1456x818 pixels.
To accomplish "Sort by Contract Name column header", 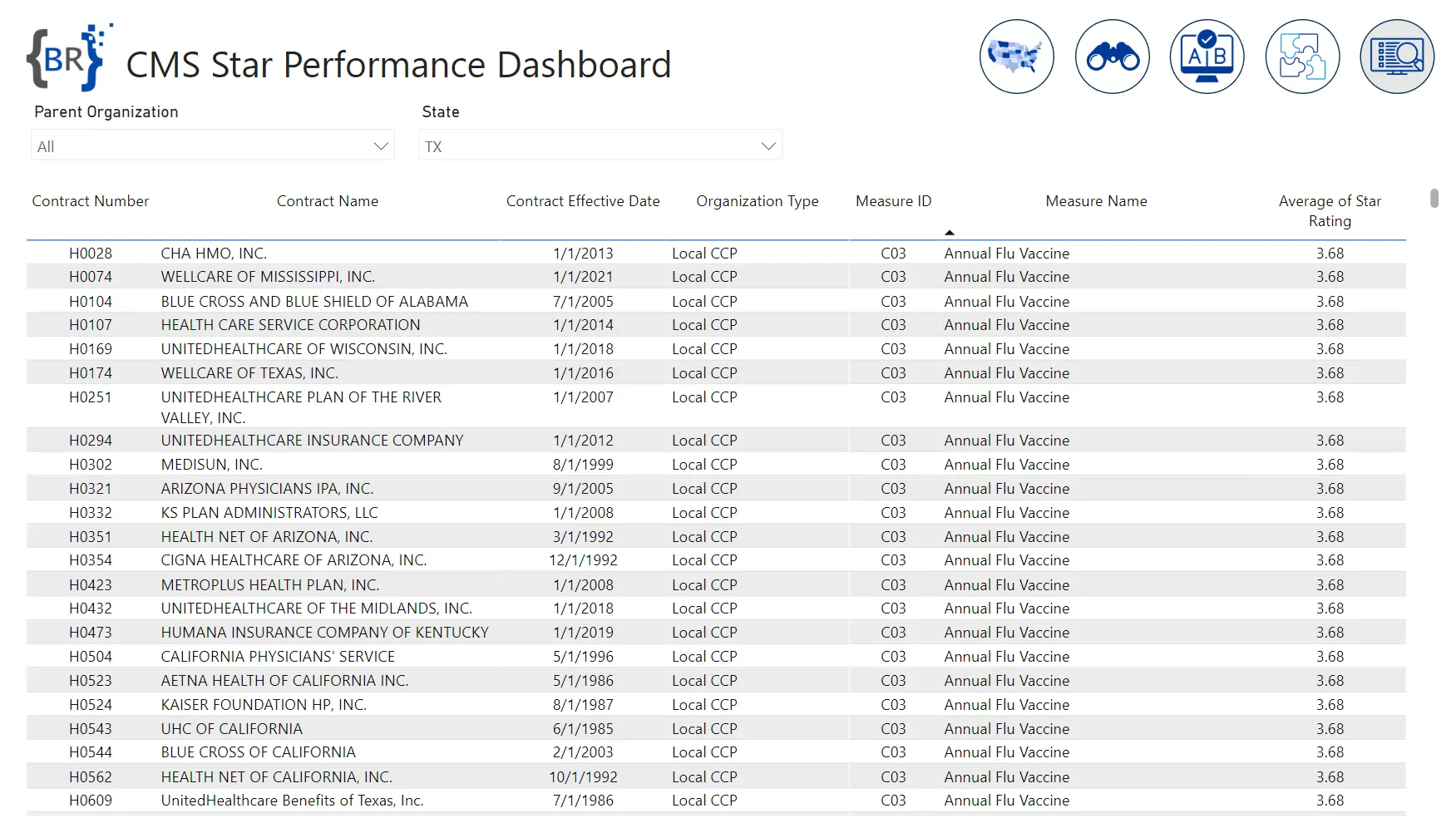I will (327, 201).
